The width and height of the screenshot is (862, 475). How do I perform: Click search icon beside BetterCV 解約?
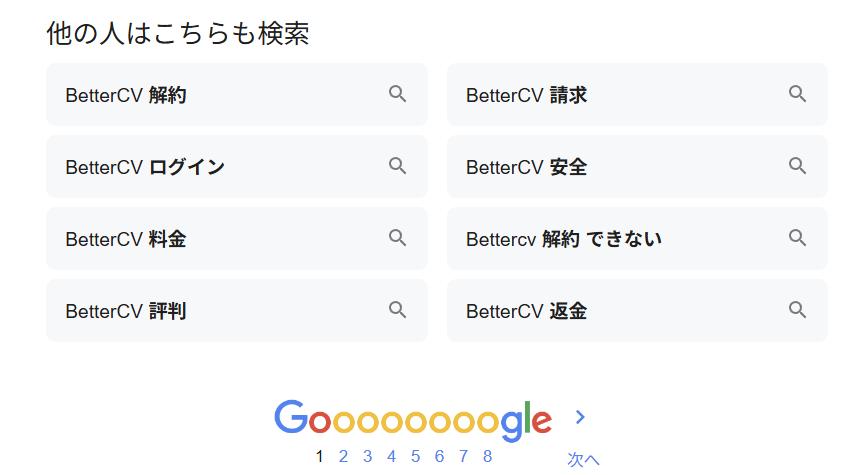click(397, 94)
